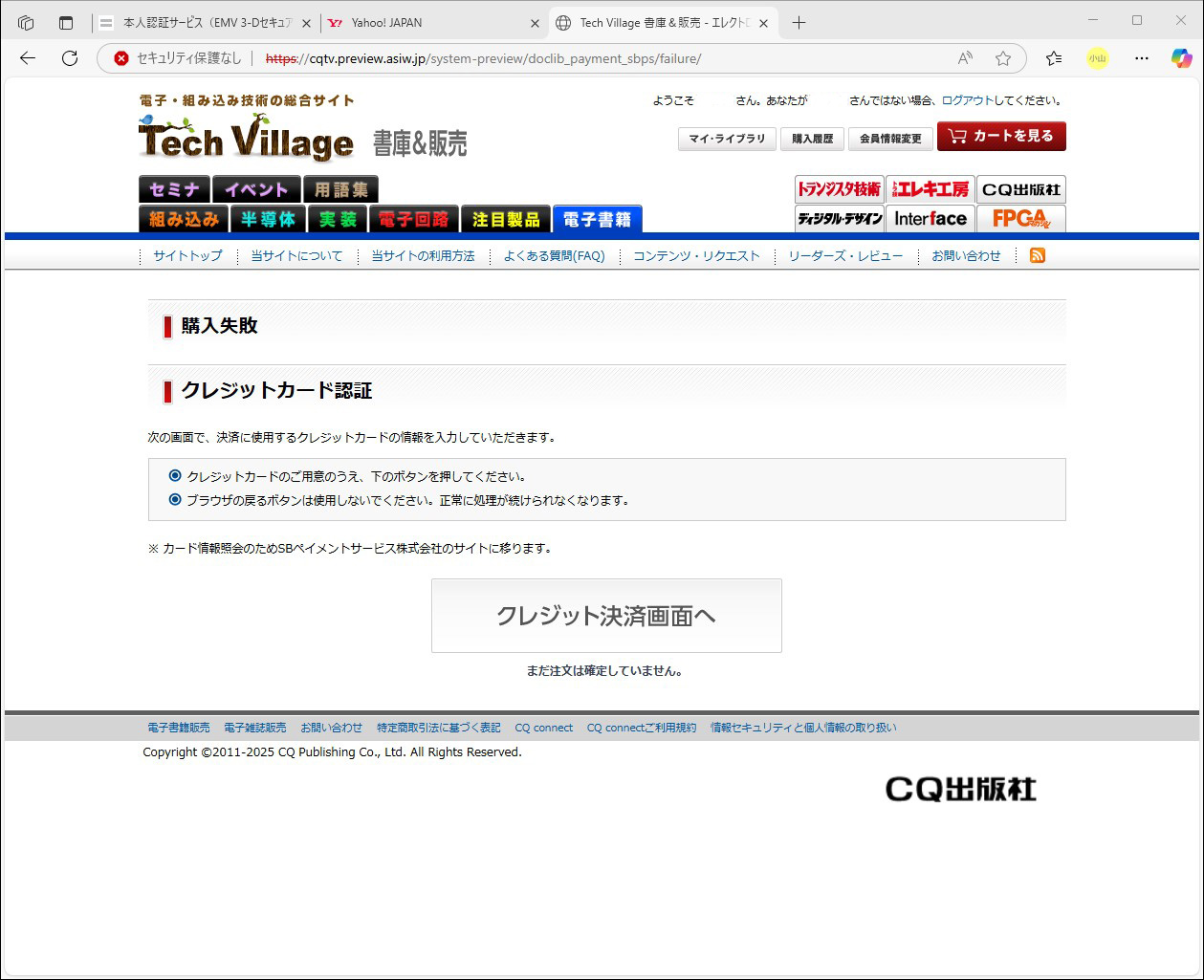The width and height of the screenshot is (1204, 980).
Task: Open the 購入履歴 button
Action: point(812,139)
